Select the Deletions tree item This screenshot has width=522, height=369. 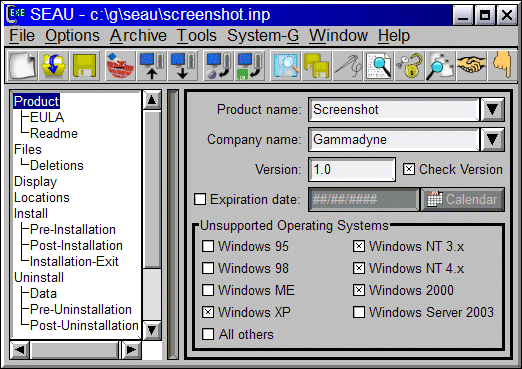coord(57,165)
